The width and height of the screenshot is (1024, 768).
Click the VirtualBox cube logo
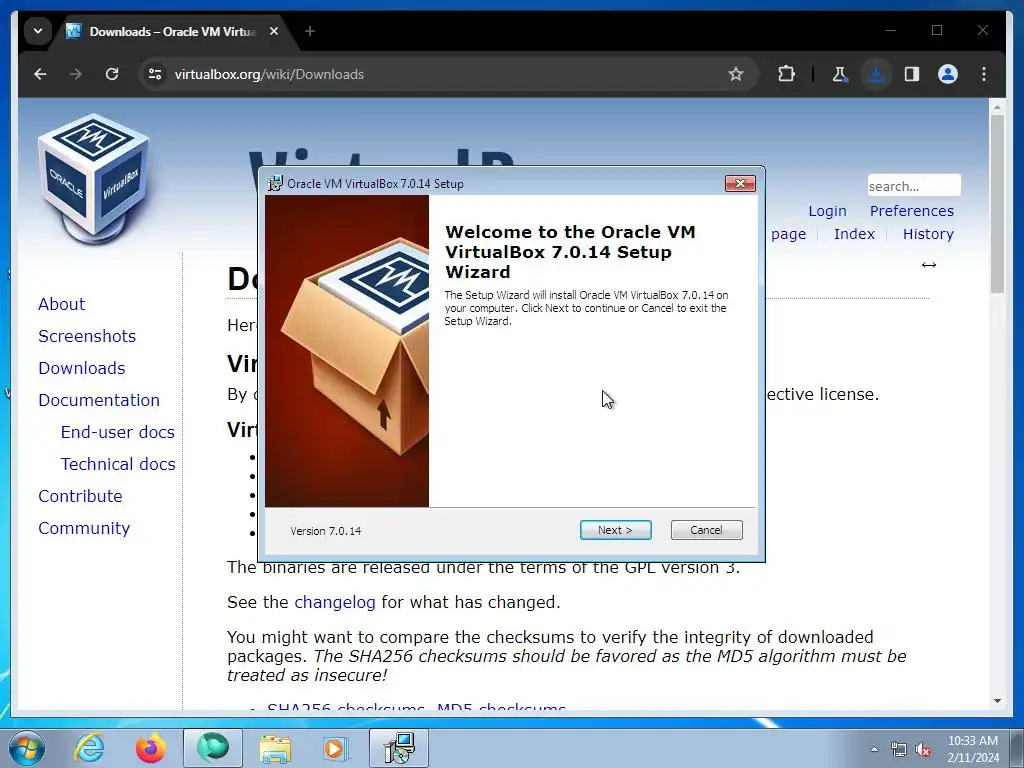tap(95, 178)
